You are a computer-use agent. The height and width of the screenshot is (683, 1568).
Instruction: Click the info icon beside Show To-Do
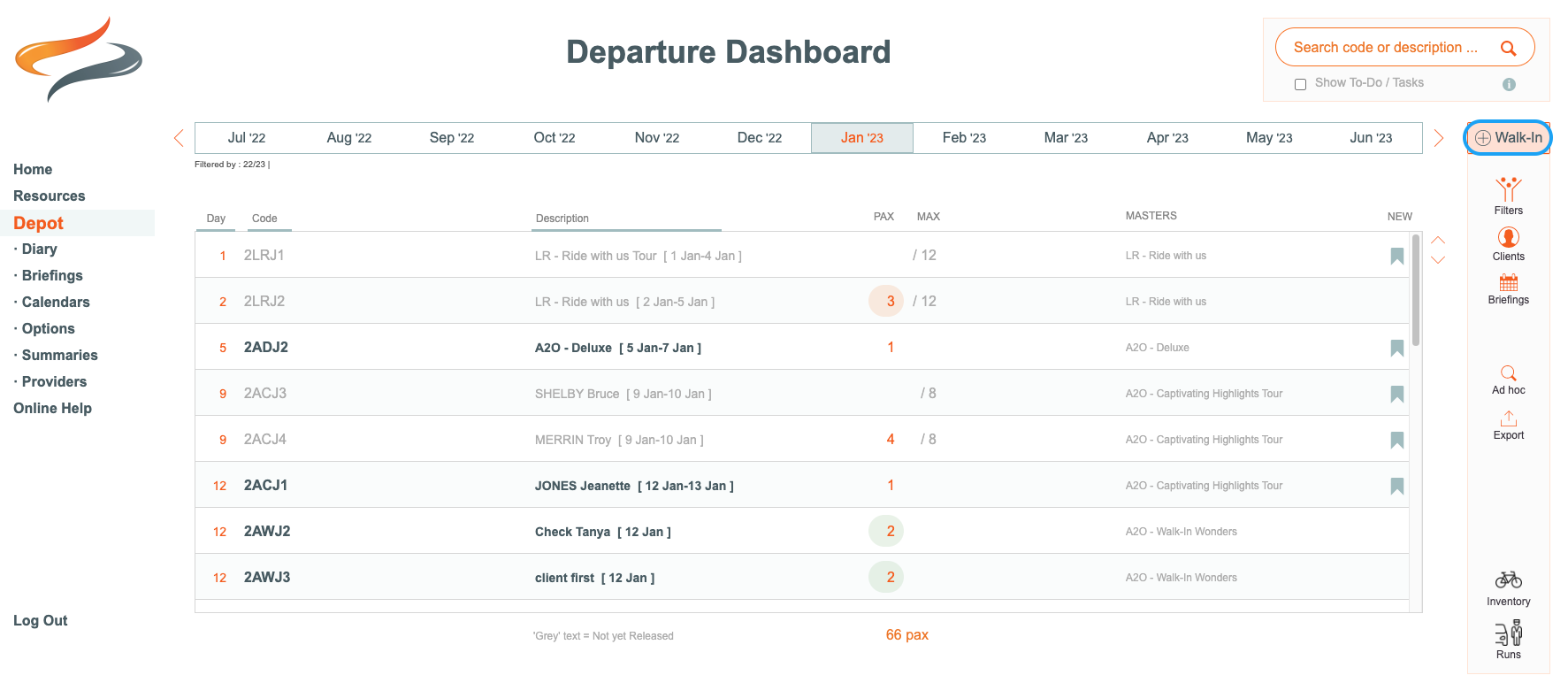point(1509,84)
